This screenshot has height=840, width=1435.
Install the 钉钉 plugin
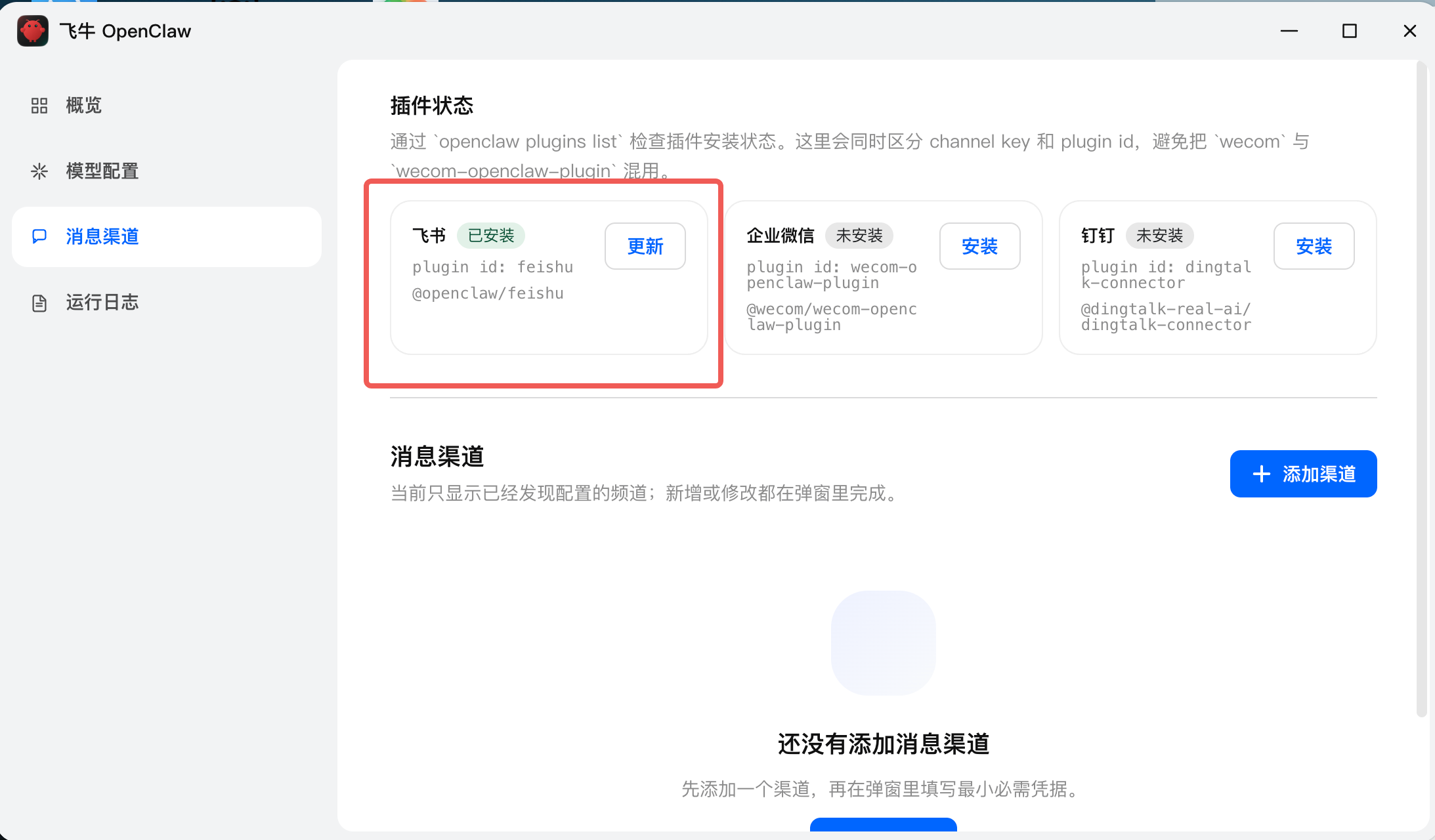coord(1314,246)
